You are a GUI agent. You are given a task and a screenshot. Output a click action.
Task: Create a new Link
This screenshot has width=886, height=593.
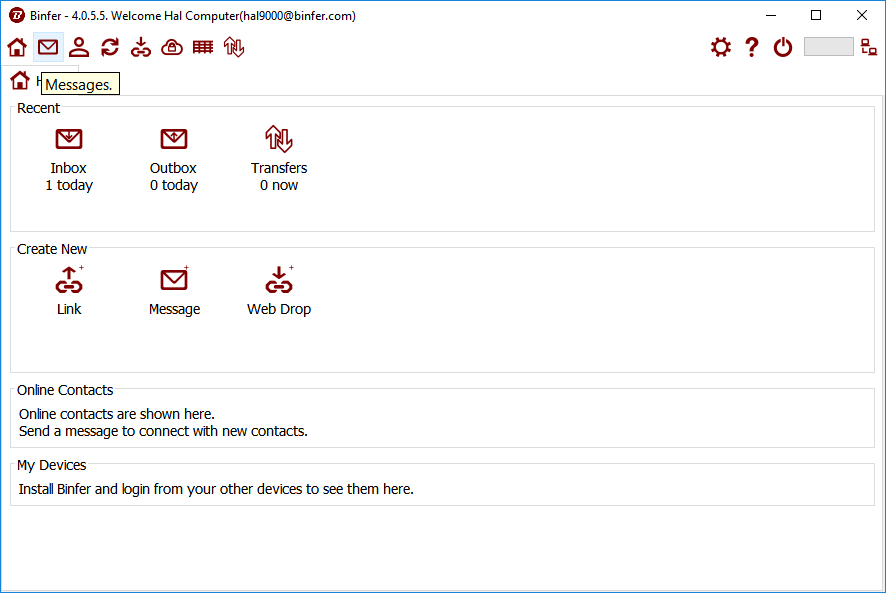coord(69,290)
